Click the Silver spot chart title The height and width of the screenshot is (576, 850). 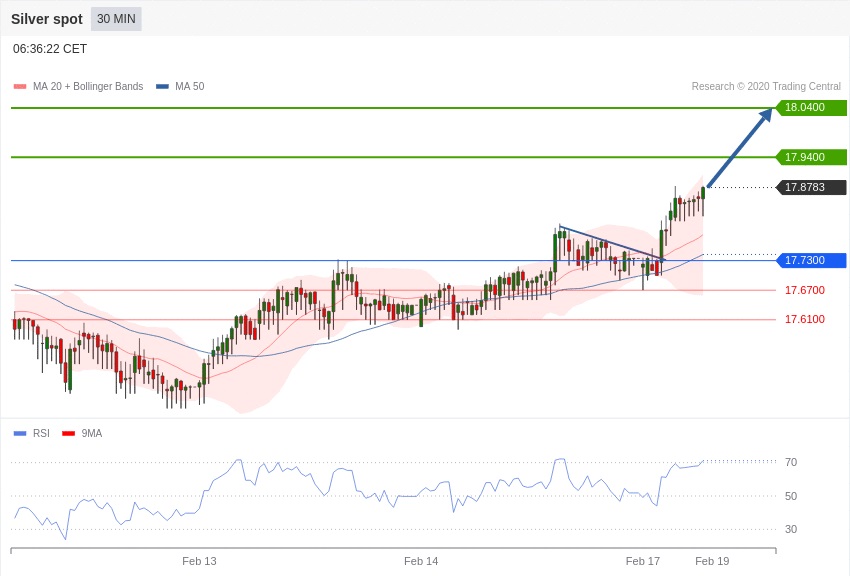pos(47,19)
